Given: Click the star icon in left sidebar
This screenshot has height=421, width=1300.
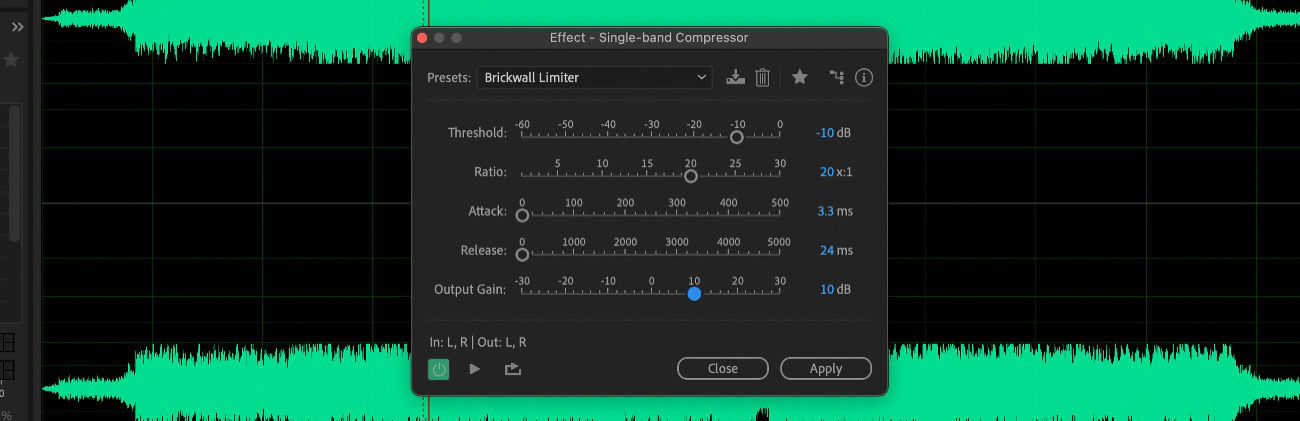Looking at the screenshot, I should 12,61.
